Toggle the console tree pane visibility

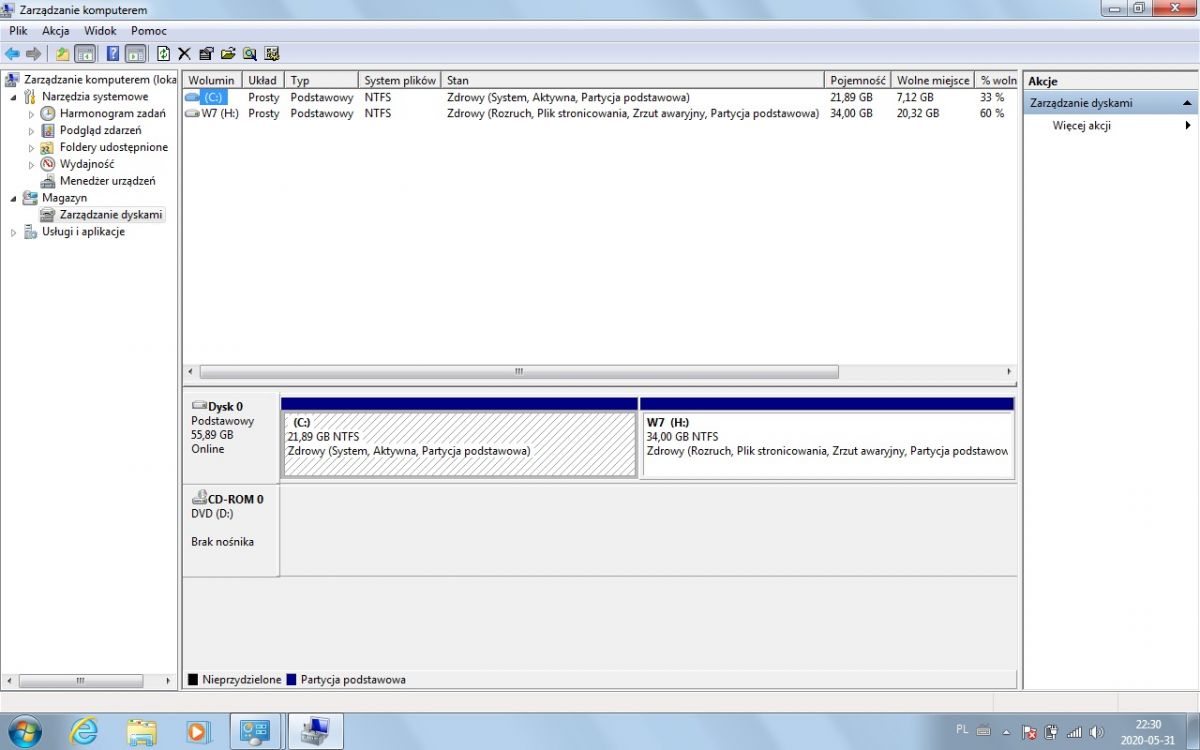tap(85, 54)
